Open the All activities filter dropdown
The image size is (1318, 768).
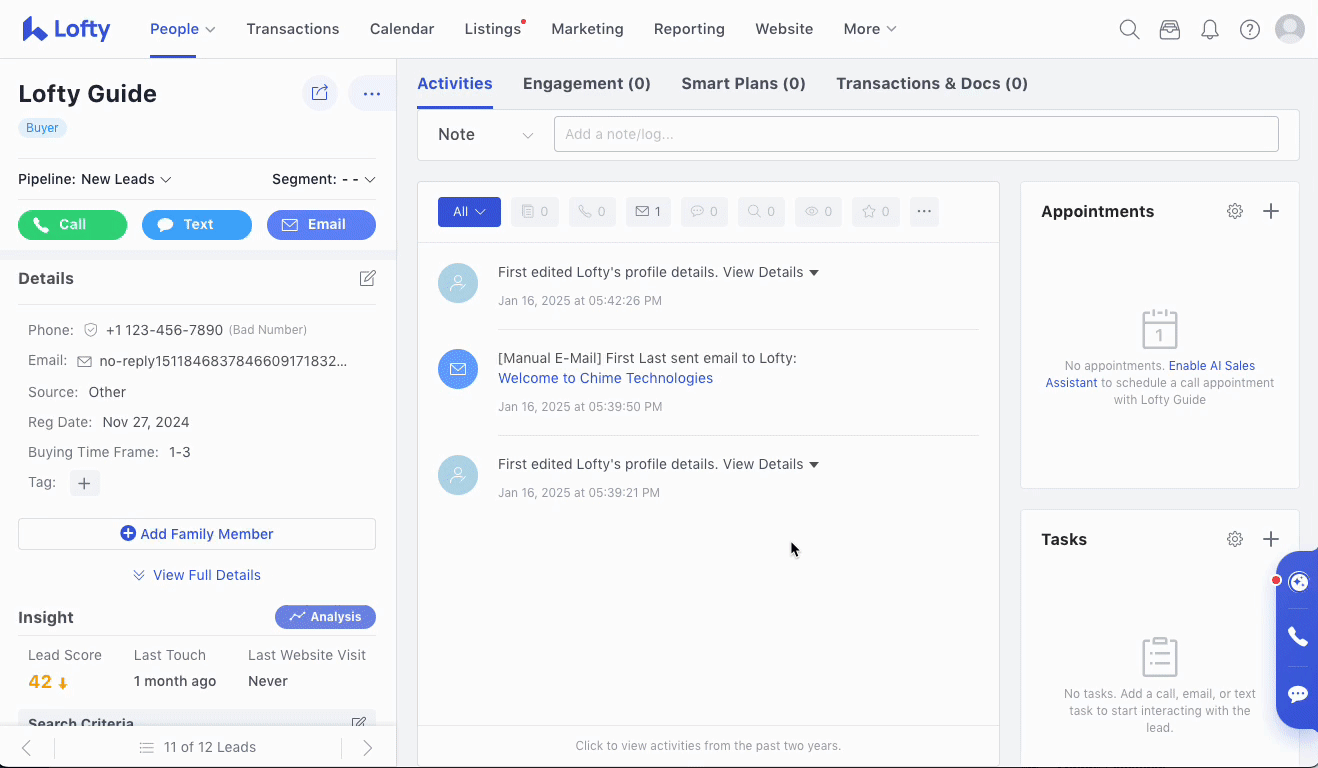tap(469, 212)
